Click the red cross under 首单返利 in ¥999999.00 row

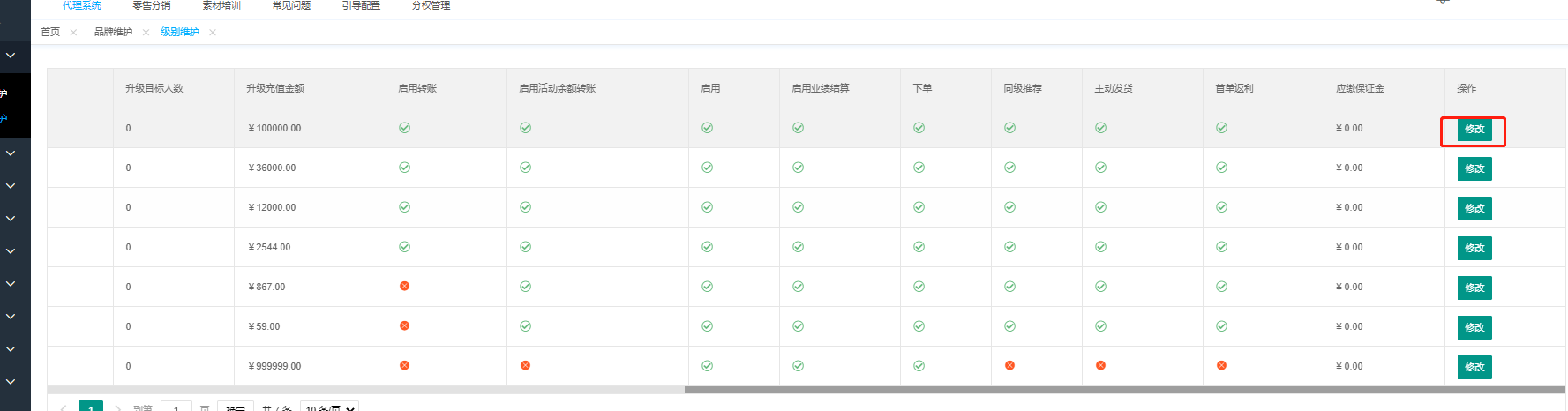(x=1221, y=365)
